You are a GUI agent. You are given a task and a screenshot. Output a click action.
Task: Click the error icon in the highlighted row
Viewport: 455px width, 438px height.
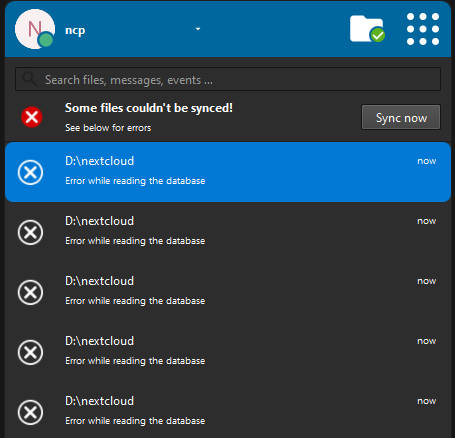(x=30, y=172)
